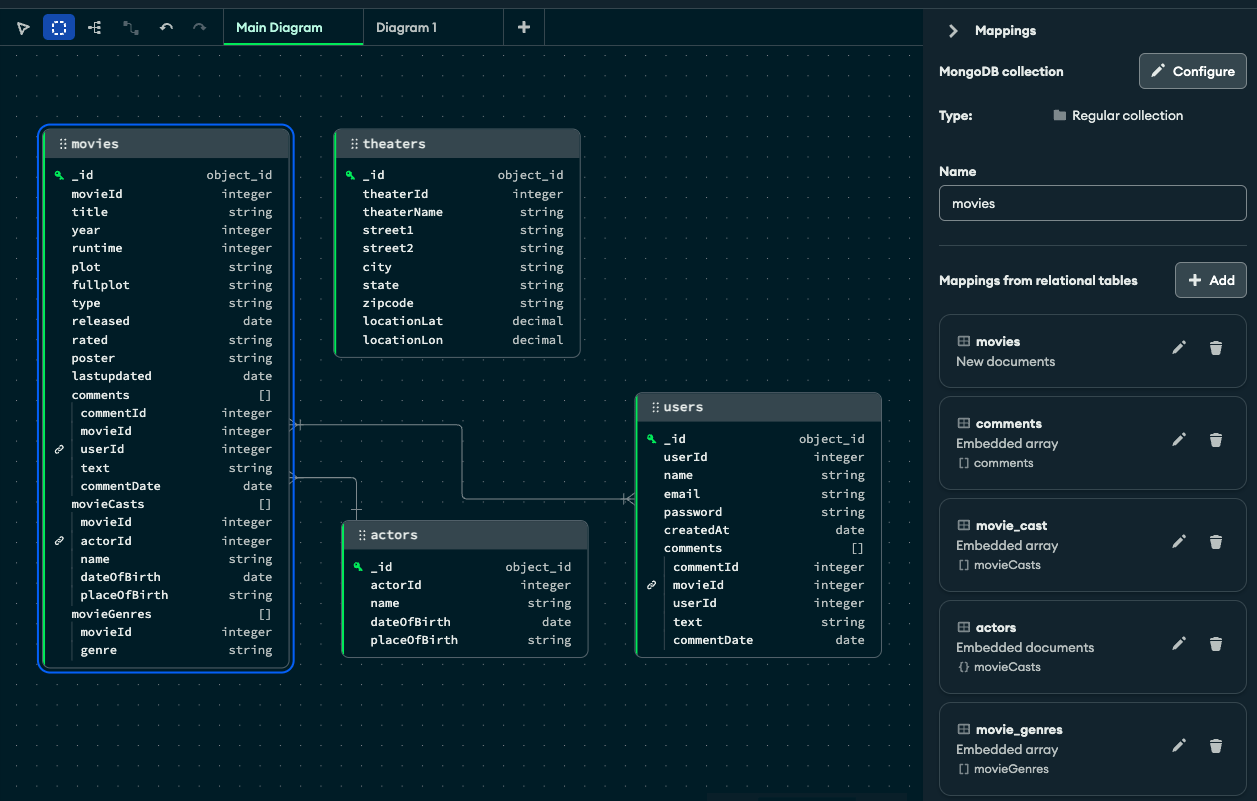
Task: Click the Configure button
Action: 1193,71
